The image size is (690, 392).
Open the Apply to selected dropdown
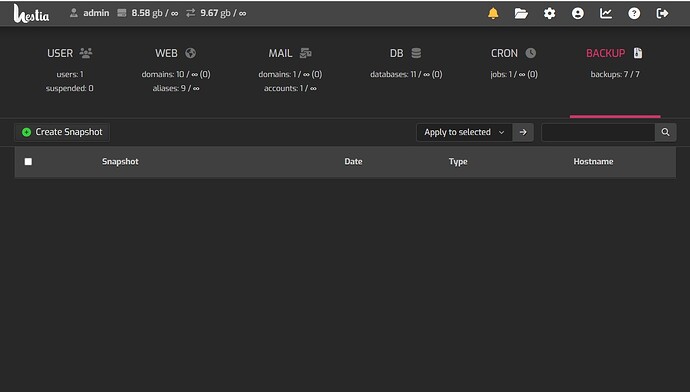(x=464, y=132)
